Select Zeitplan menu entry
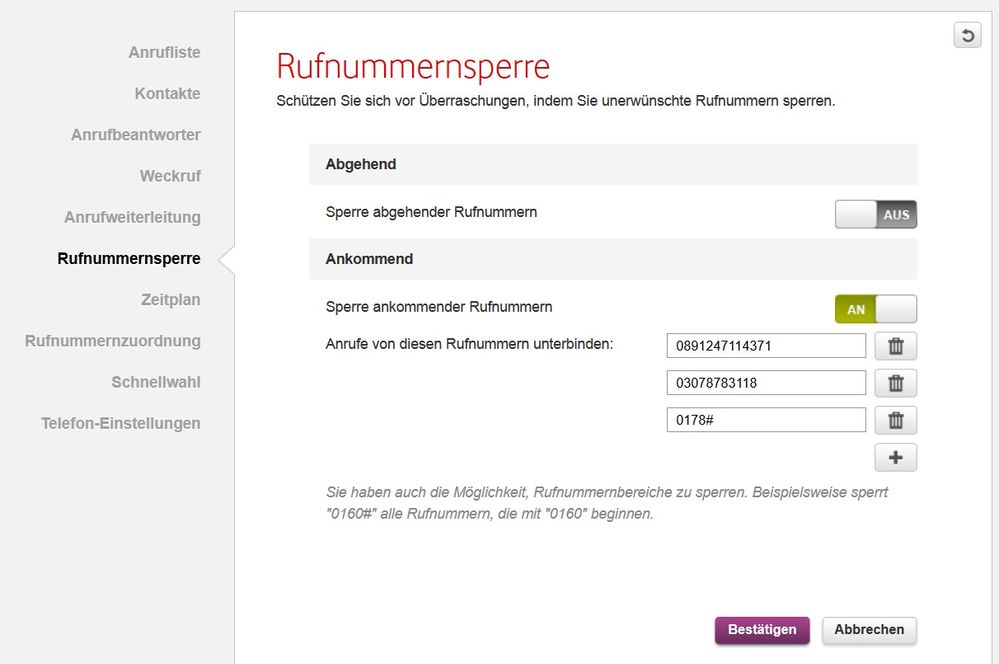The width and height of the screenshot is (999, 664). 171,300
